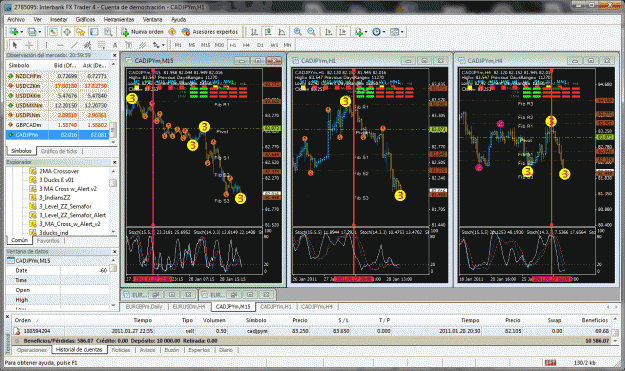Open the Expertos terminal tab
625x371 pixels.
199,350
